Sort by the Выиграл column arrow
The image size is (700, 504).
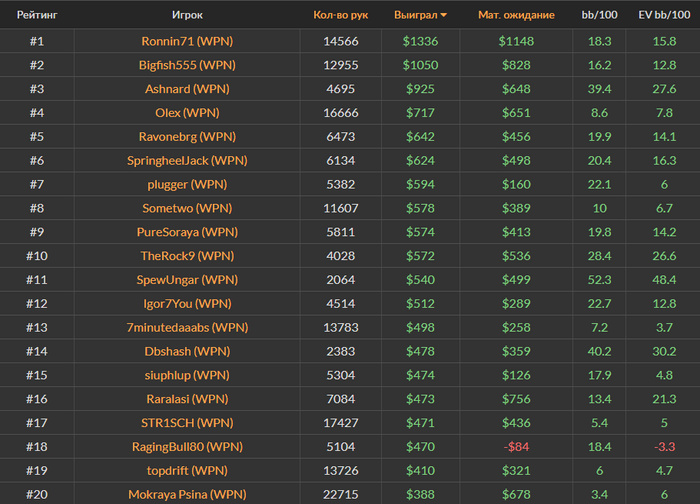(443, 15)
